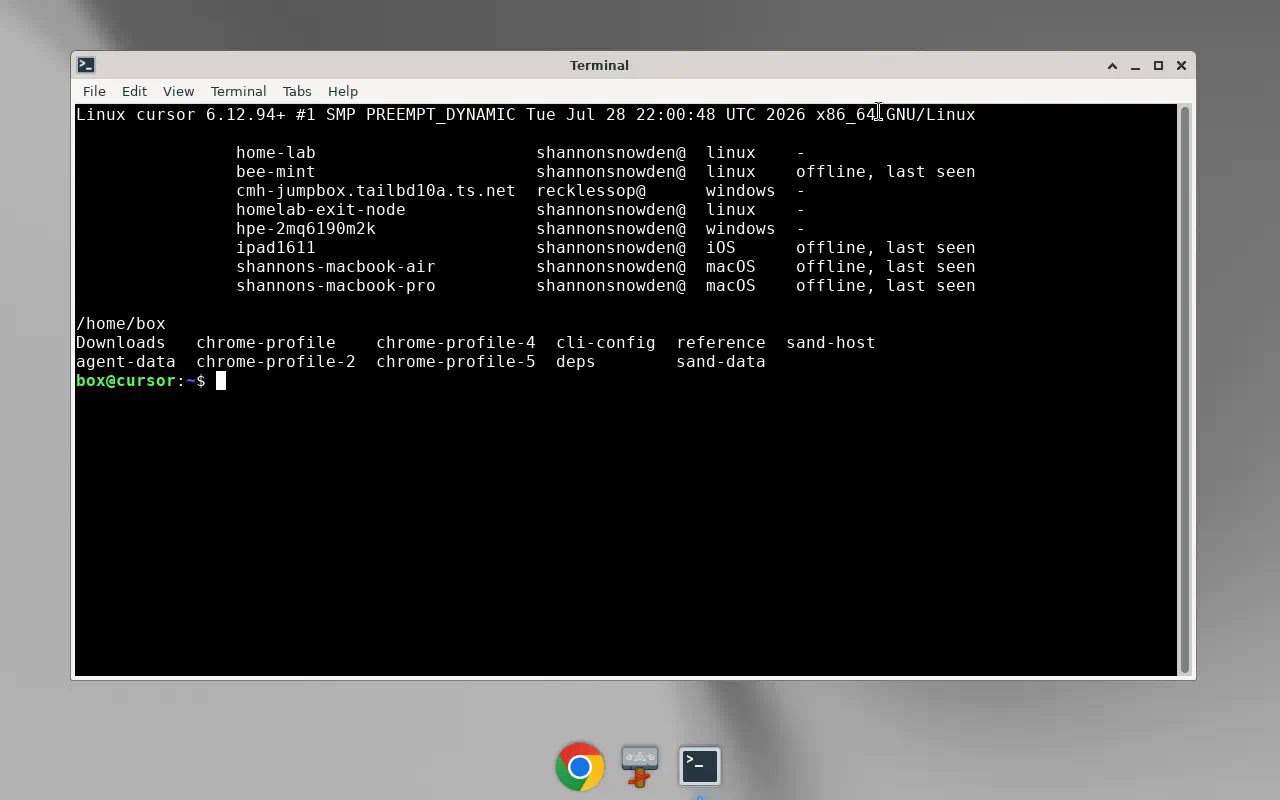Launch the middle dock application icon
1280x800 pixels.
[x=640, y=767]
